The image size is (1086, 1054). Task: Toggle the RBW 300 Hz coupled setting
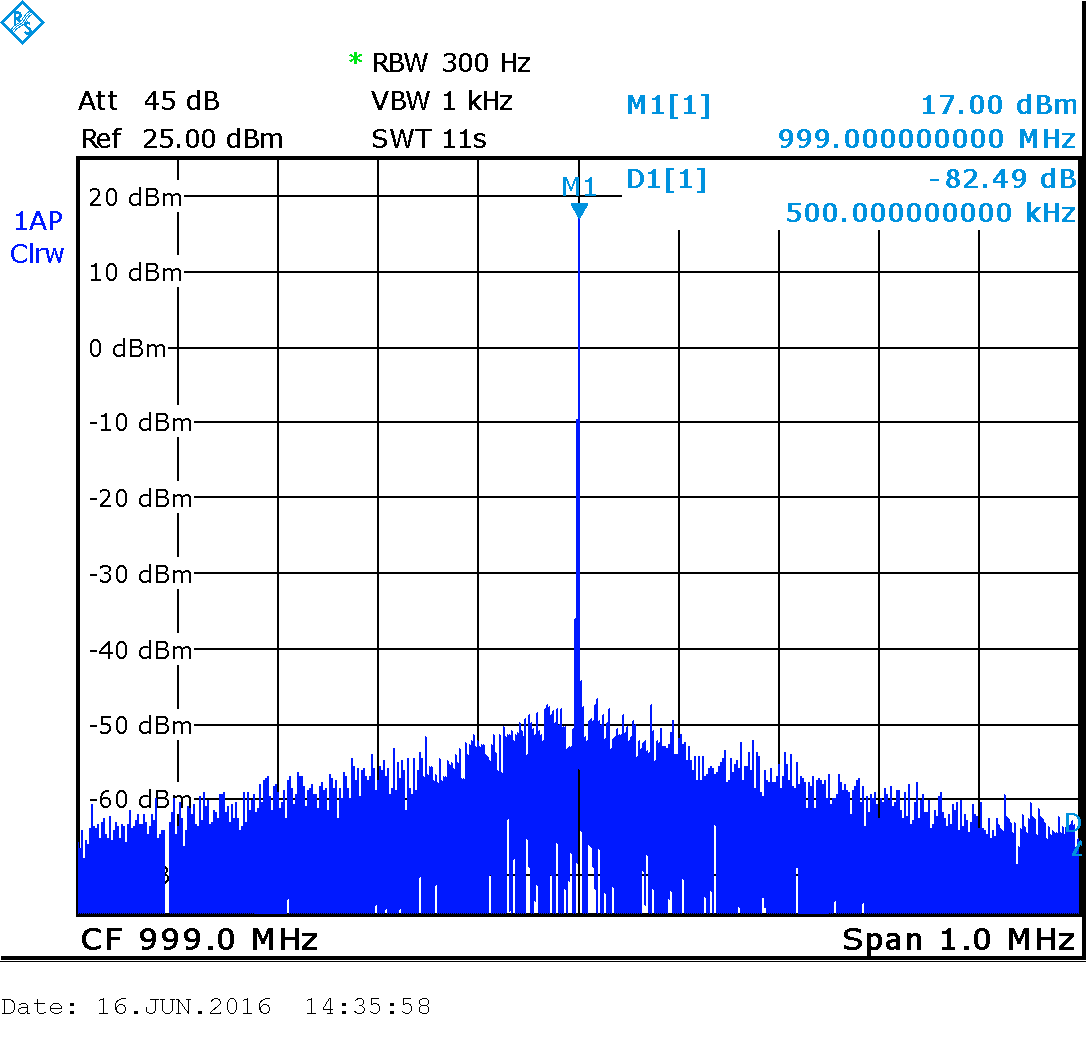(x=449, y=63)
